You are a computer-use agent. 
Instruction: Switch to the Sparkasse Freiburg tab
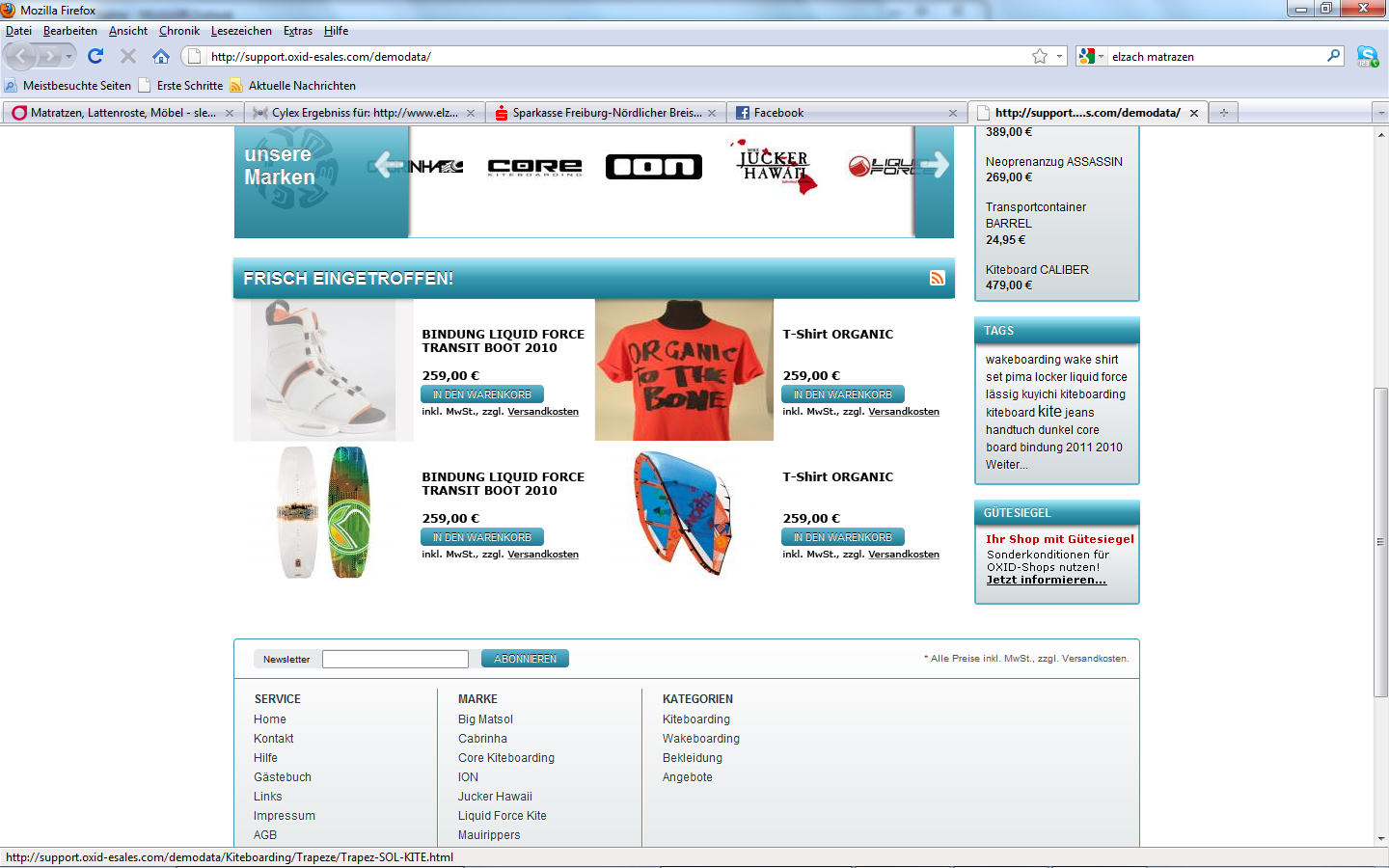point(606,113)
